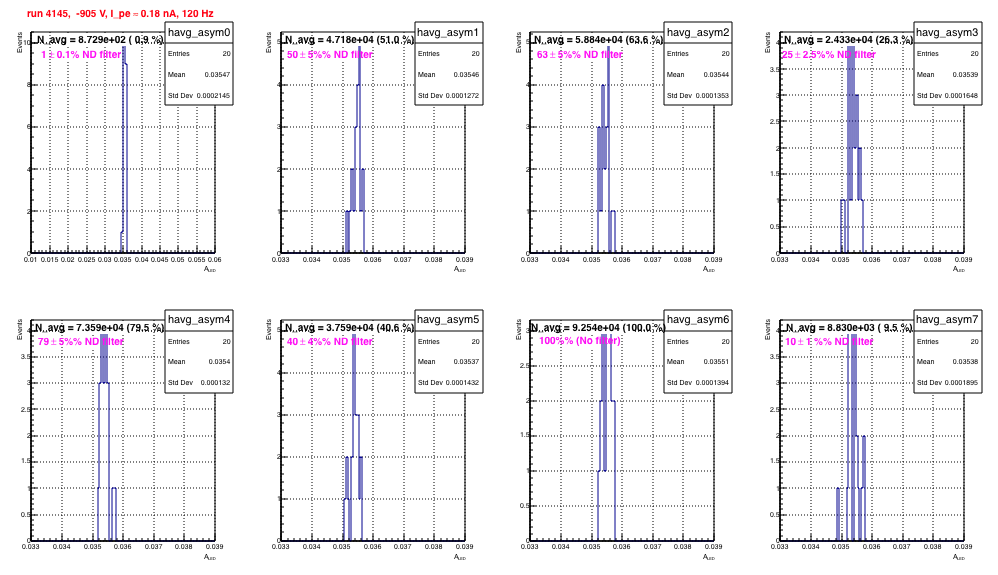This screenshot has height=575, width=998.
Task: Click the histogram peak in havg_asym0 plot
Action: tap(123, 54)
